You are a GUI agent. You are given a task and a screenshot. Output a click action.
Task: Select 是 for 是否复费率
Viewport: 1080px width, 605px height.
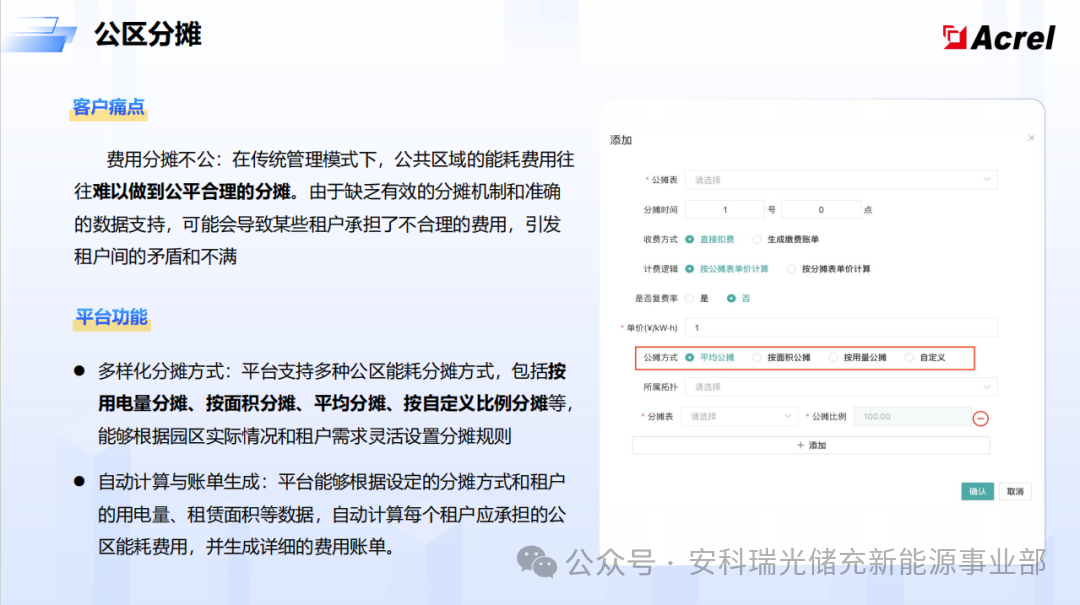pyautogui.click(x=697, y=298)
